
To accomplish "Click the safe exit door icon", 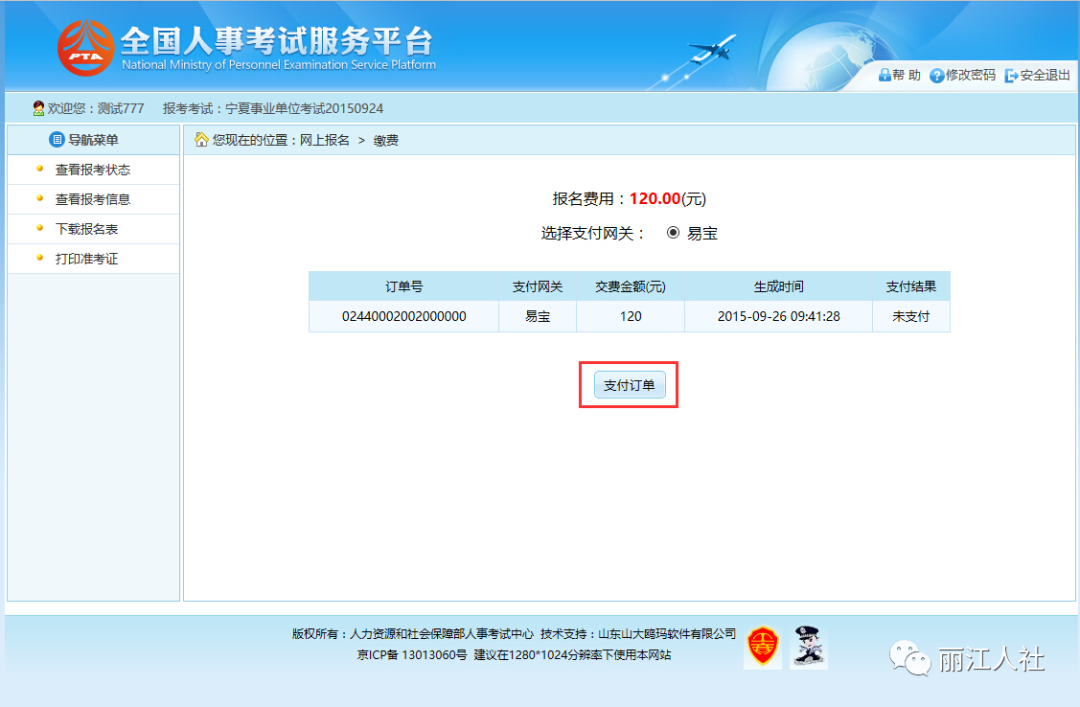I will point(1011,76).
